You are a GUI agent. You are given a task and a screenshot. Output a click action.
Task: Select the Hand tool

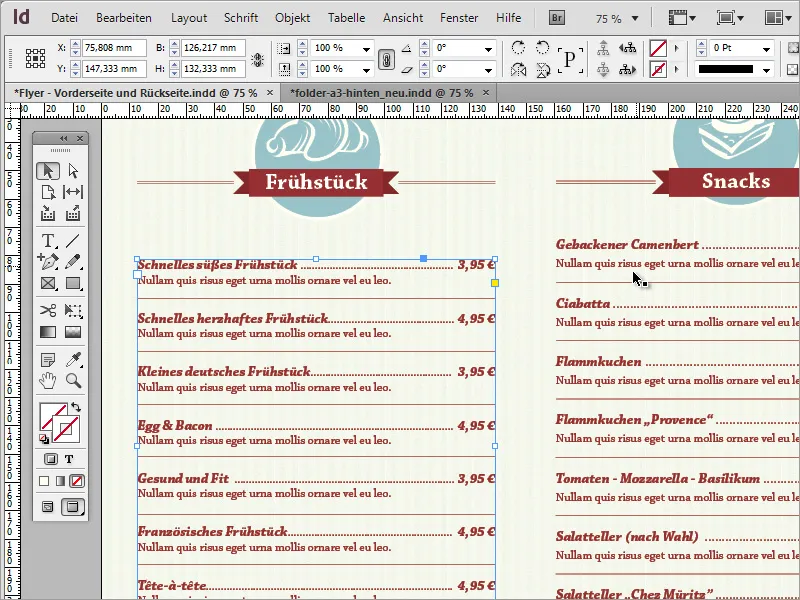(x=48, y=381)
